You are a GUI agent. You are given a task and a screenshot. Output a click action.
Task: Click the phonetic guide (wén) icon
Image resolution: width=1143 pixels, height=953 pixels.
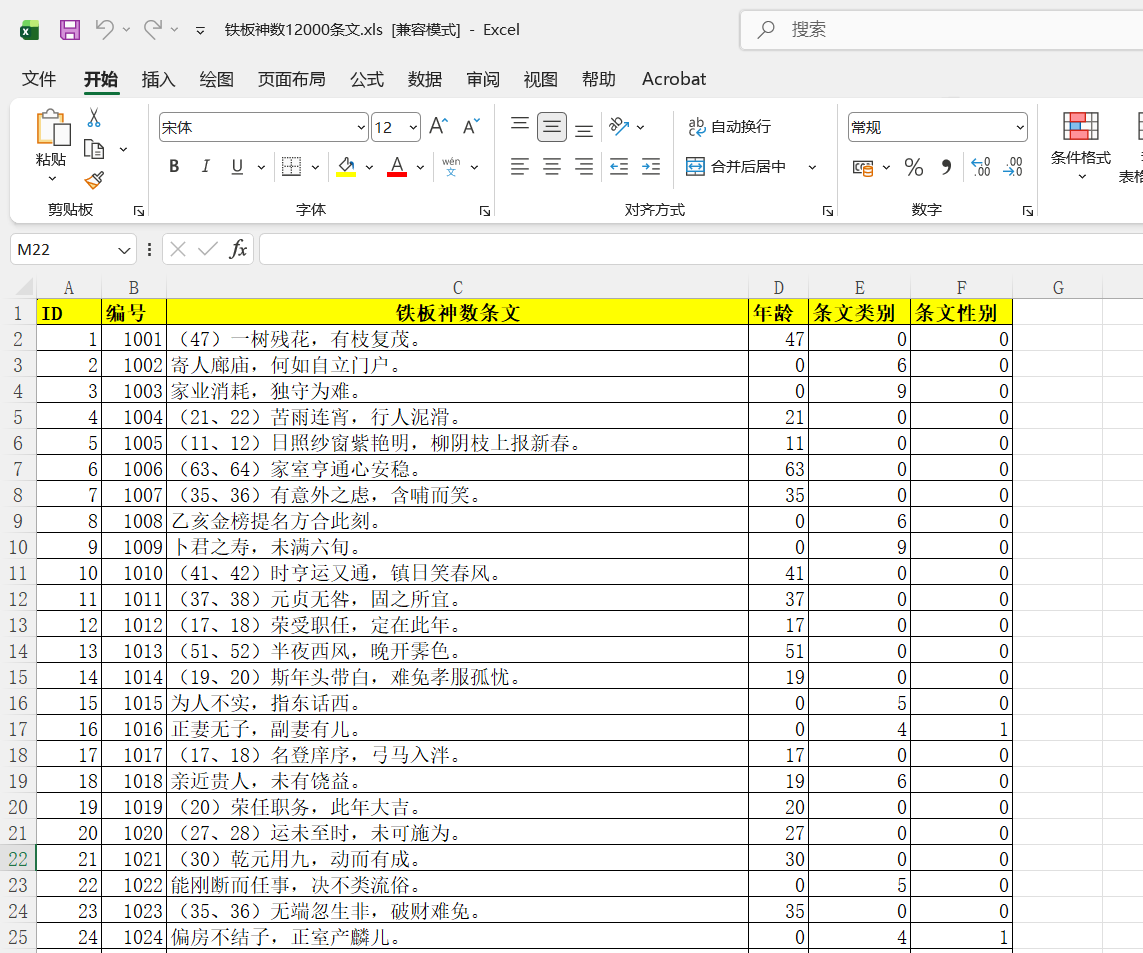pos(451,167)
